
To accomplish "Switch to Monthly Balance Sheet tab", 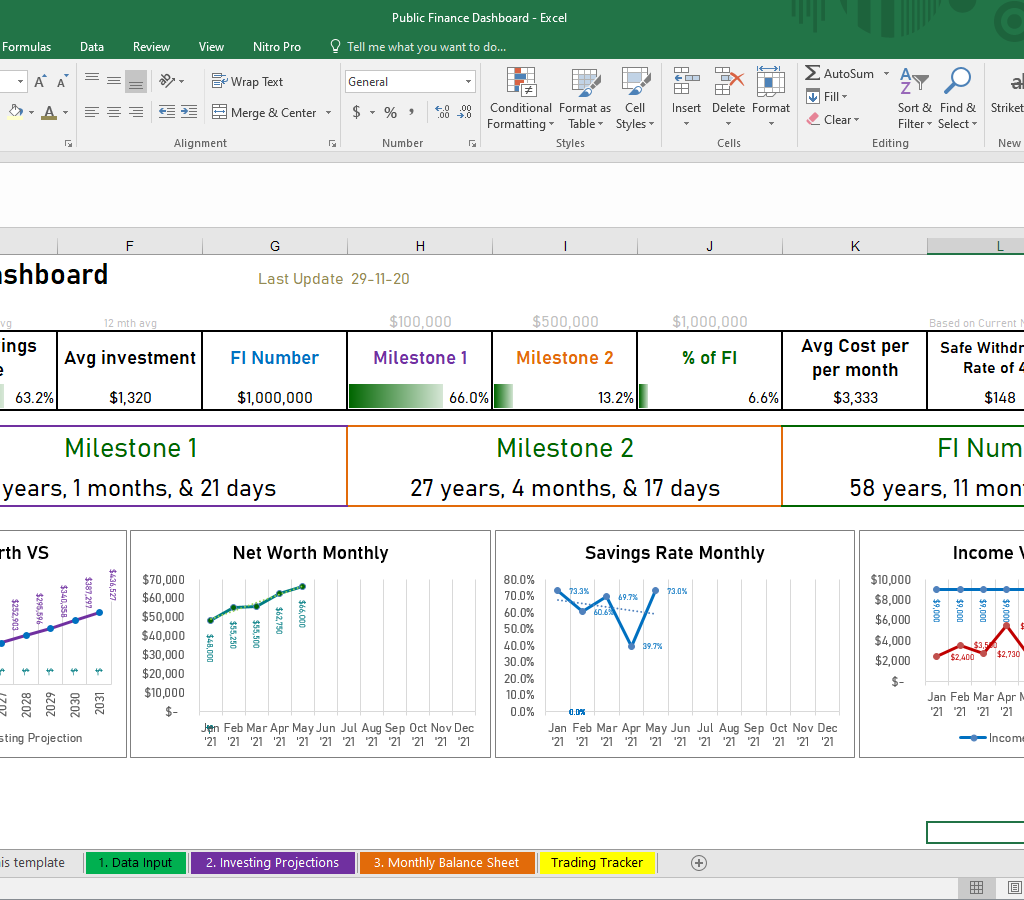I will [446, 863].
